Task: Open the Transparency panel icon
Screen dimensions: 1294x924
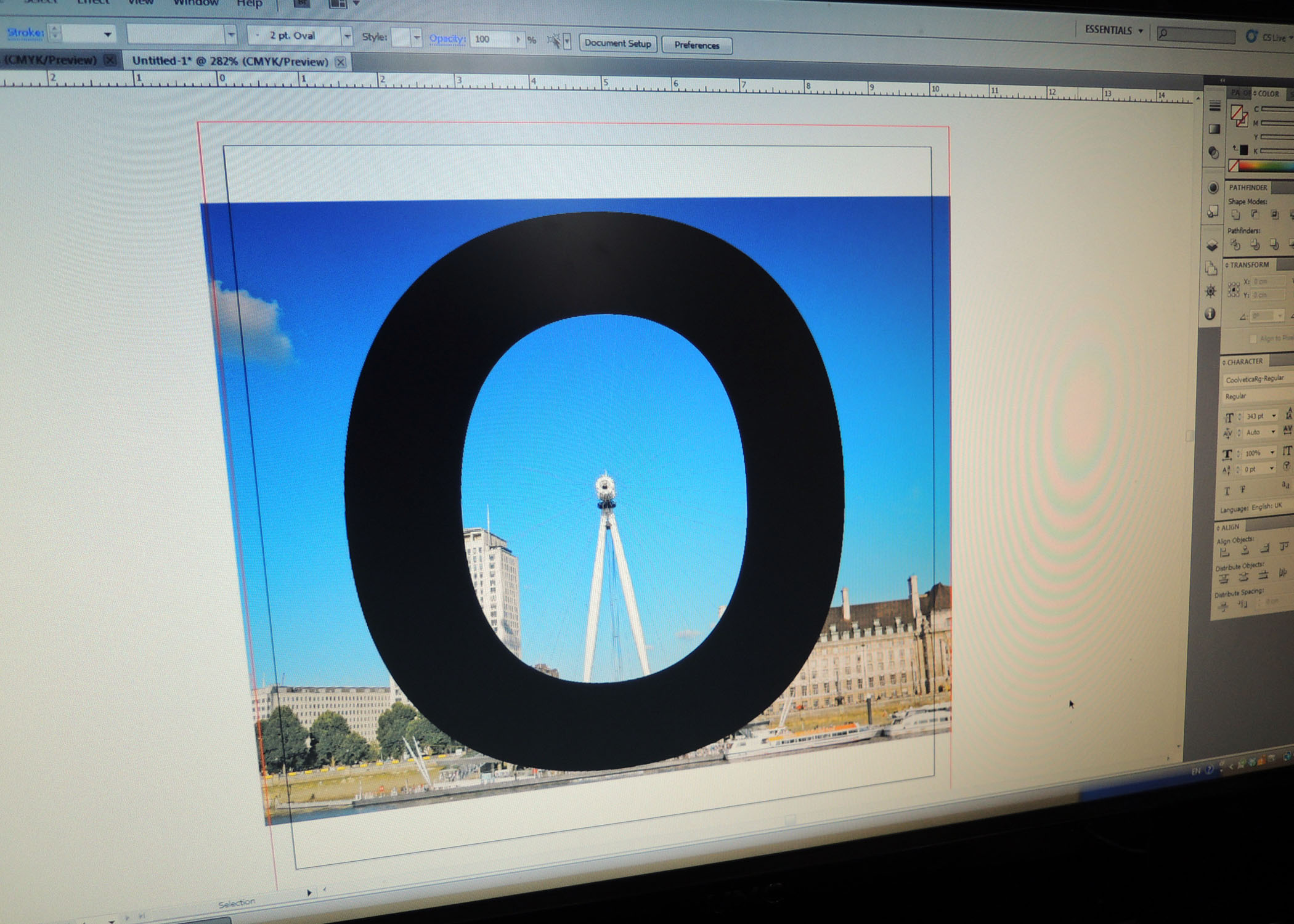Action: [1213, 153]
